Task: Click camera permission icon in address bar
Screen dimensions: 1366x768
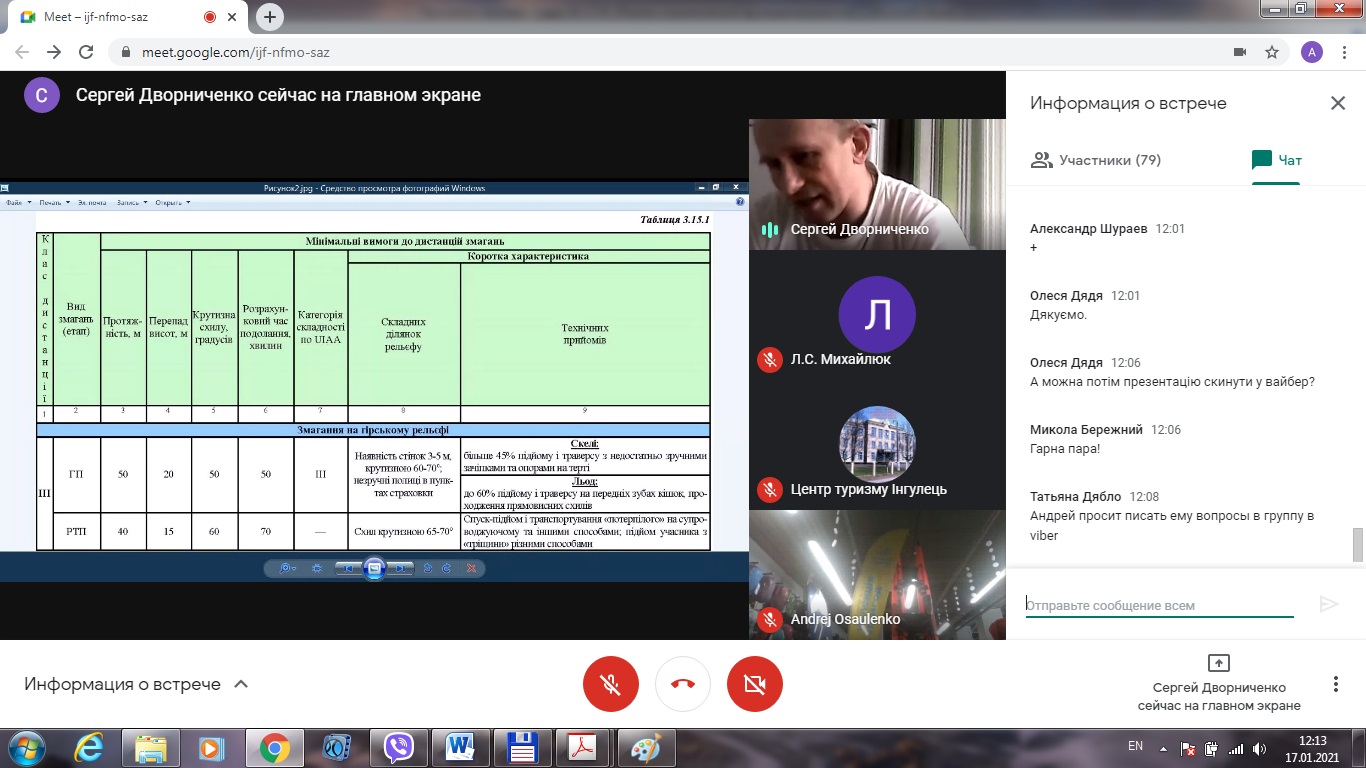Action: [1240, 52]
